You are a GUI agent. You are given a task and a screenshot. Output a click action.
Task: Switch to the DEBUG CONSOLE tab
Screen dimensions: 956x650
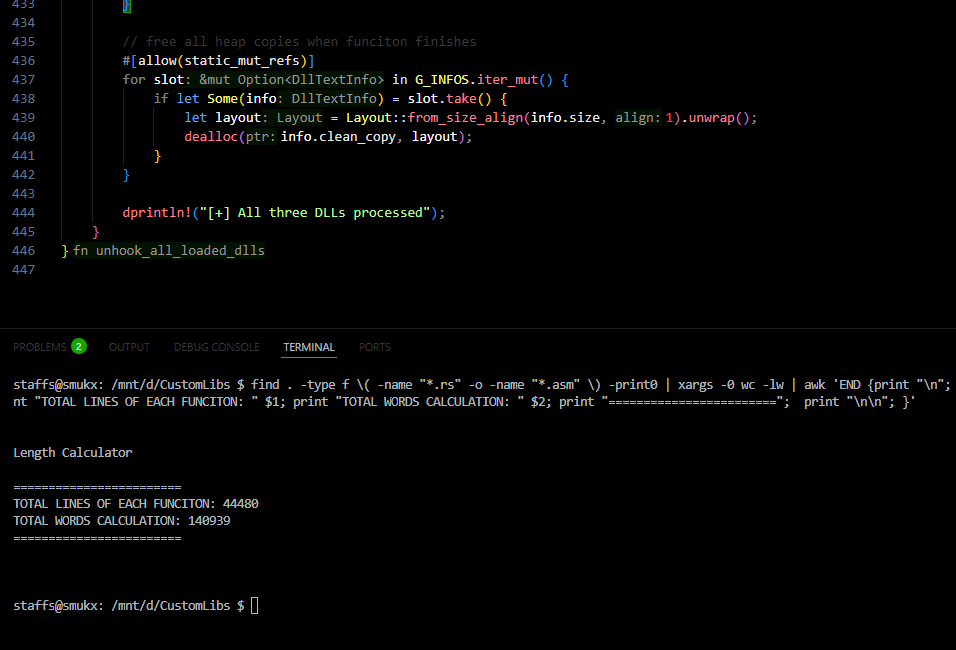216,347
